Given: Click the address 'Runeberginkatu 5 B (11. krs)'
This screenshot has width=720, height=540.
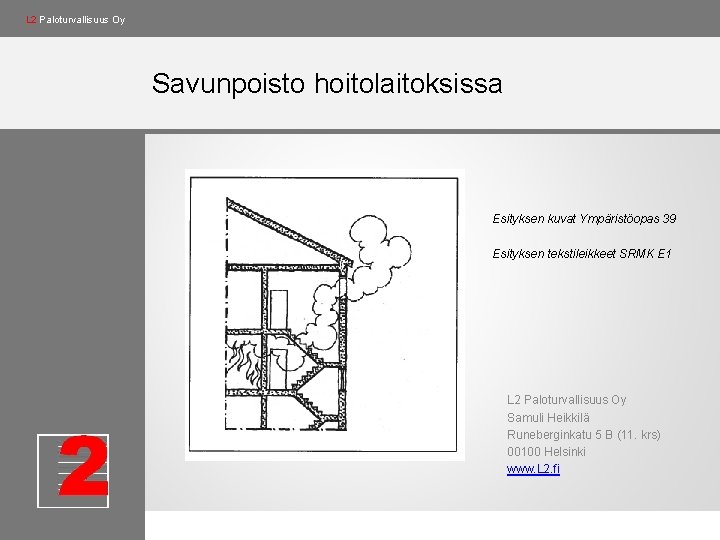Looking at the screenshot, I should point(584,434).
